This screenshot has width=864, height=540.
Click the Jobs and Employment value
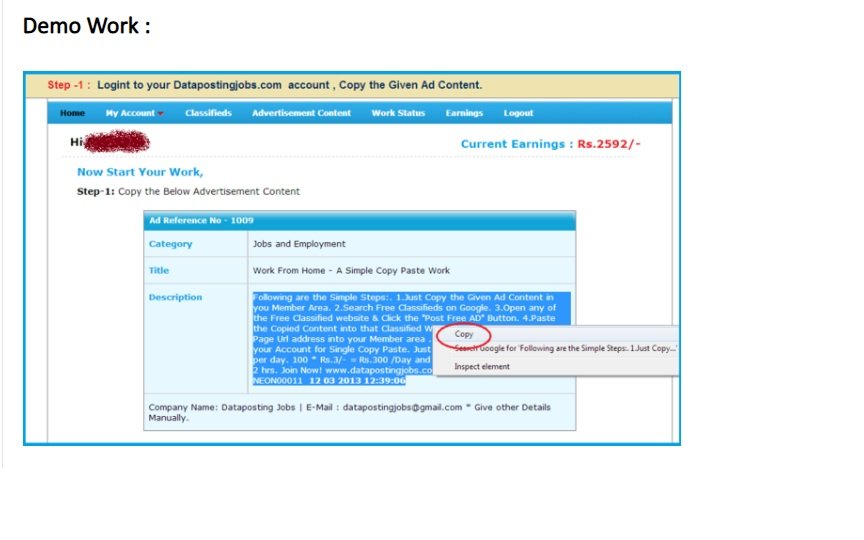click(x=299, y=244)
